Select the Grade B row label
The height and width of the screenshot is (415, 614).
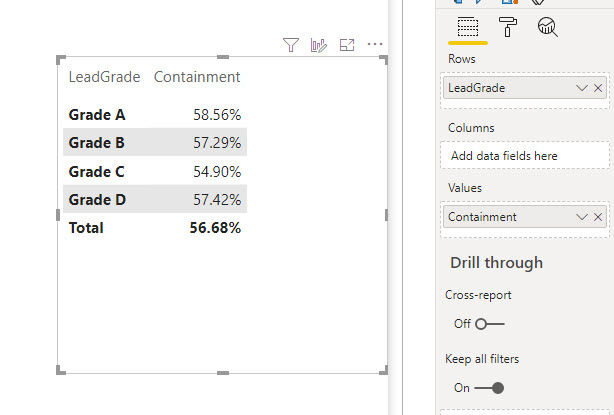click(97, 143)
